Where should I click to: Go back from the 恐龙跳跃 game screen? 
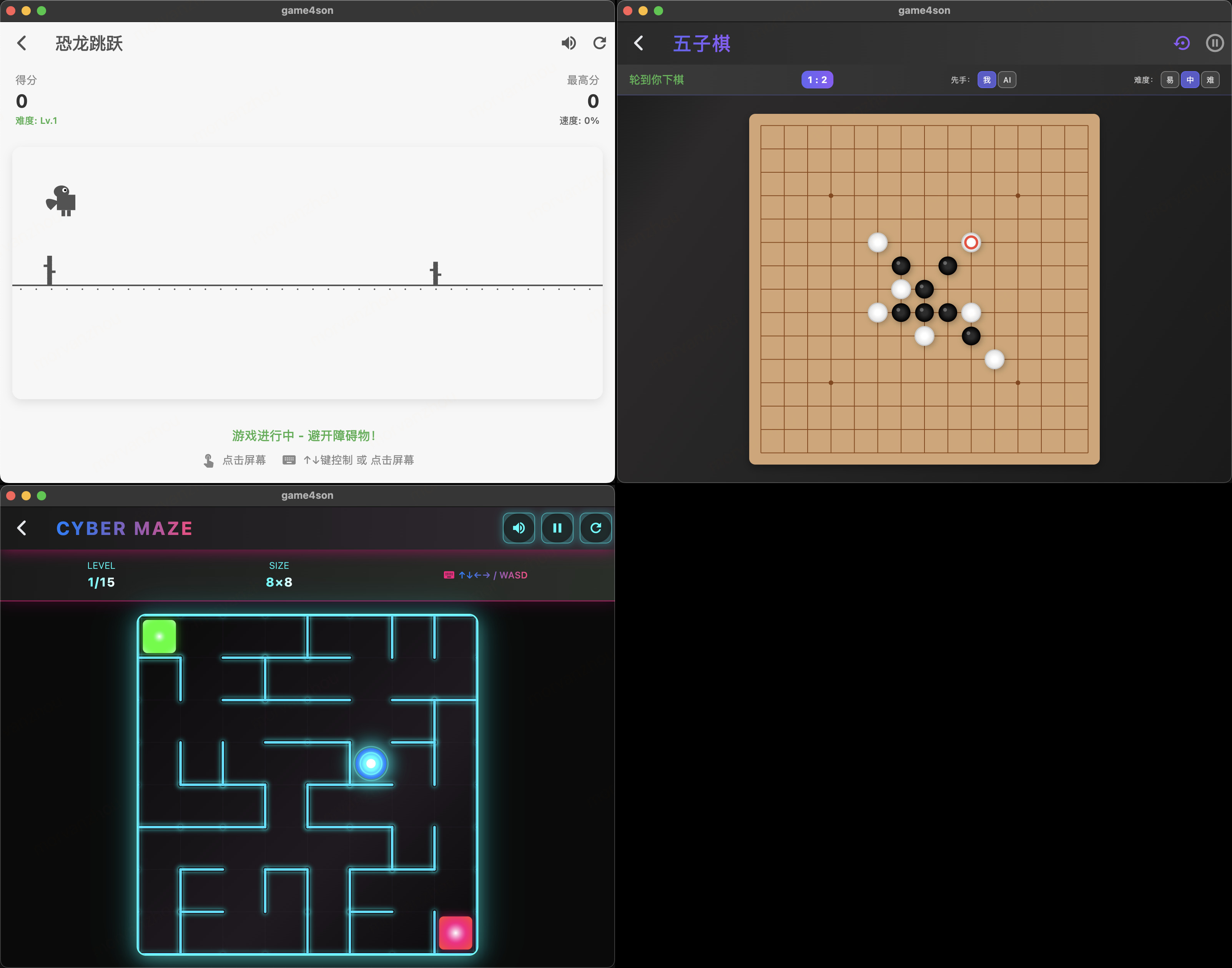(22, 43)
